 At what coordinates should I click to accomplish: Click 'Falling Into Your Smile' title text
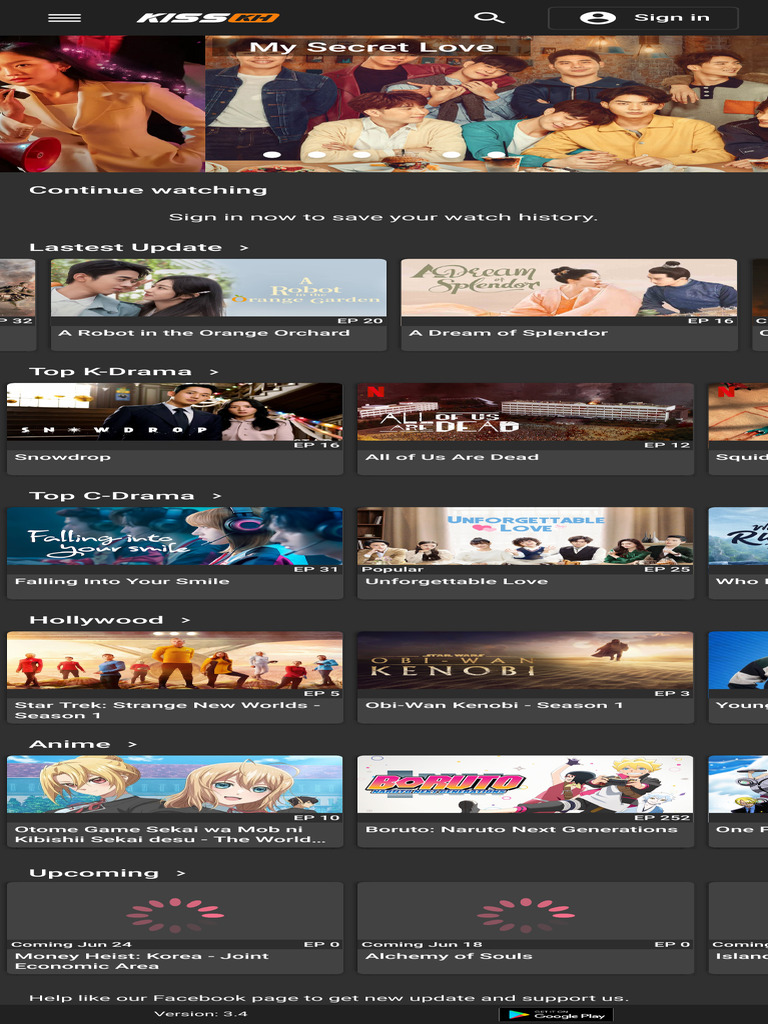pyautogui.click(x=122, y=581)
